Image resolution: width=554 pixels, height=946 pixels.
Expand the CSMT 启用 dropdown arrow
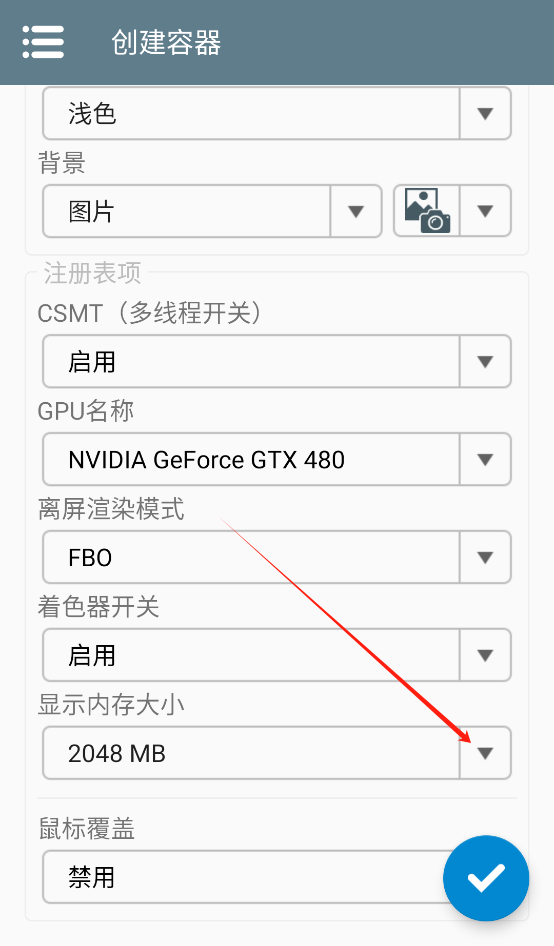tap(485, 361)
